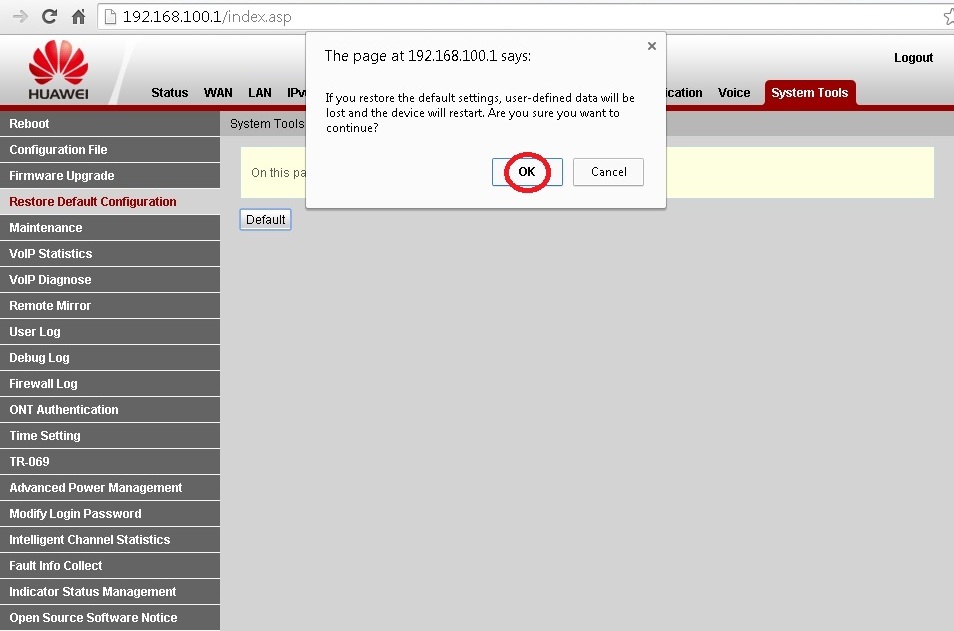
Task: Click the Huawei logo
Action: 58,71
